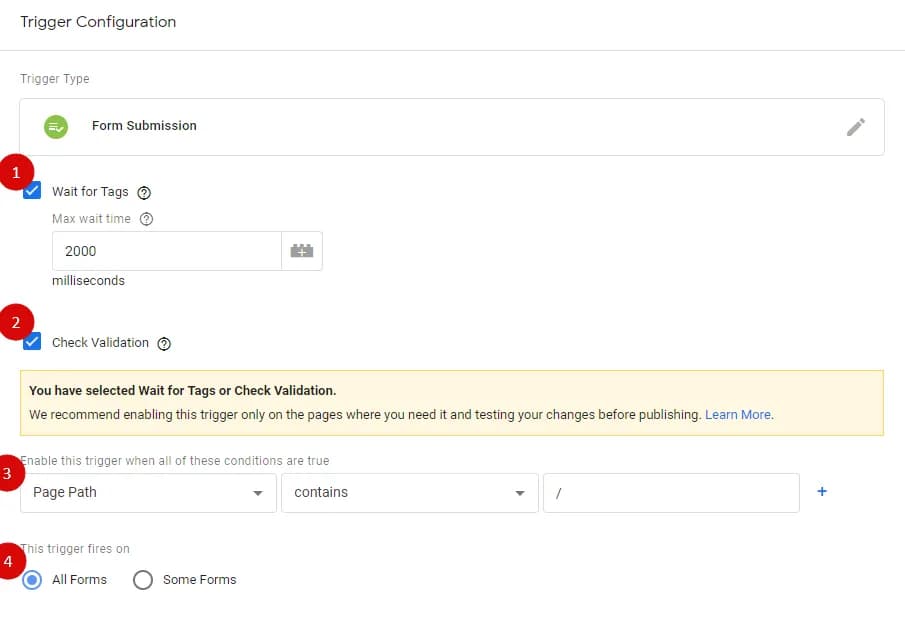Open the Max wait time help tooltip
Screen dimensions: 905x623
tap(146, 219)
